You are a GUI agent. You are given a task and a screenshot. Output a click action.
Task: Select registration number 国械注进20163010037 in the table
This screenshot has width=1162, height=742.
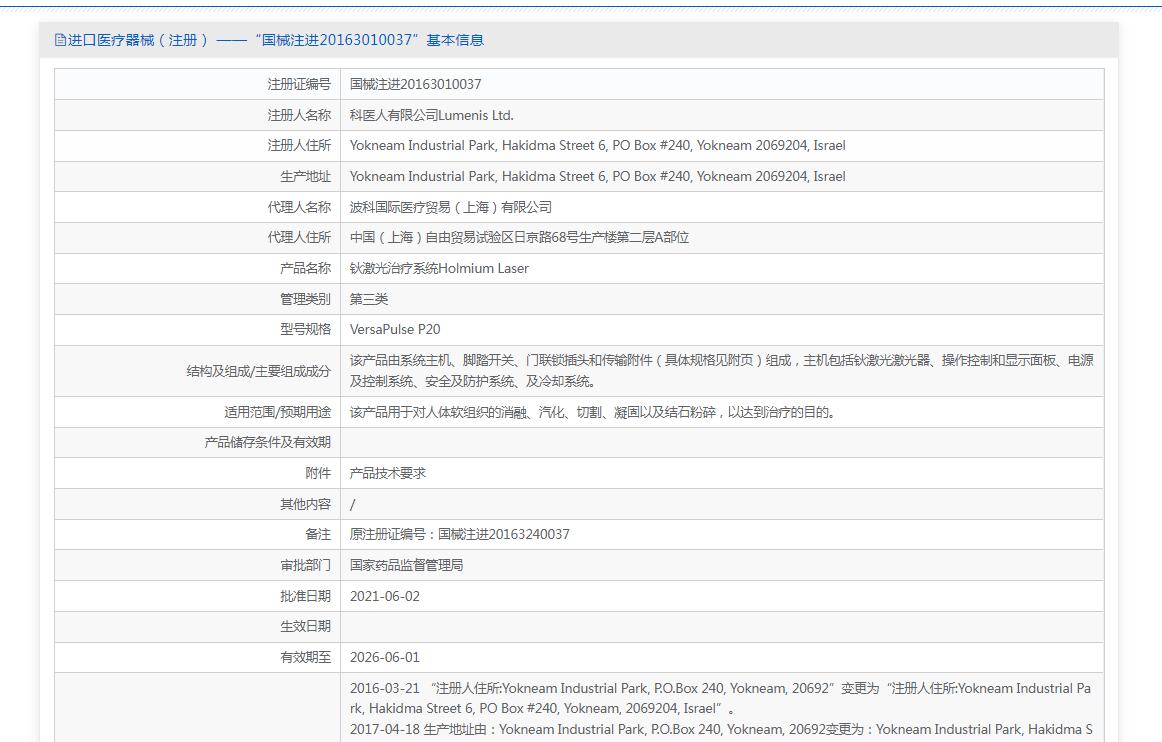coord(415,85)
